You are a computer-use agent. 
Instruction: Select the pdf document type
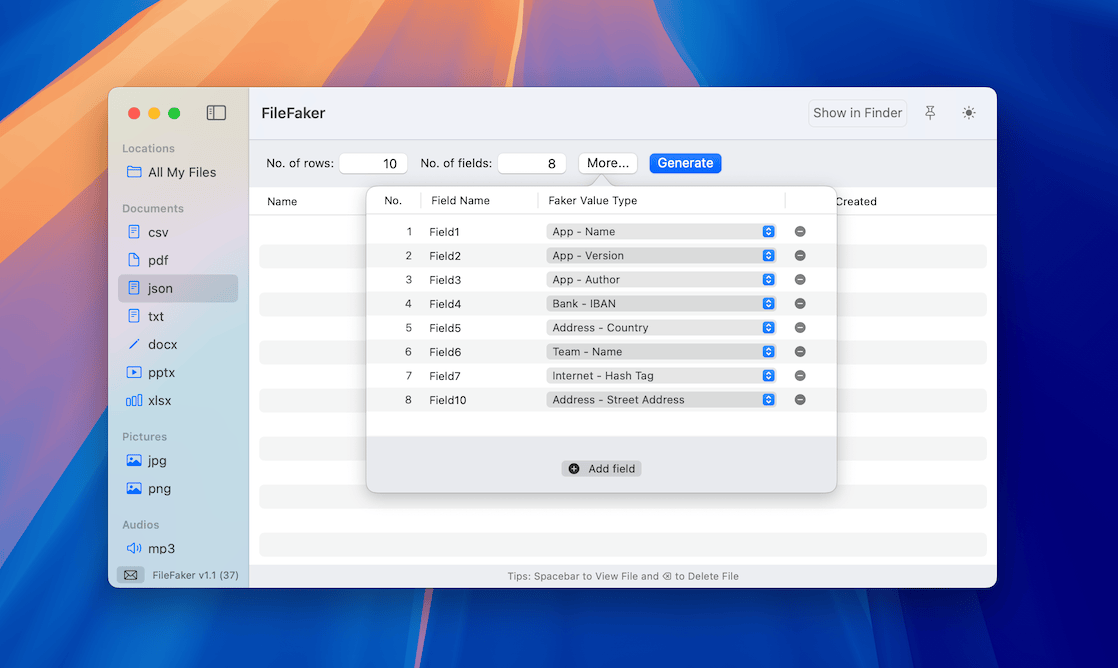(x=178, y=260)
